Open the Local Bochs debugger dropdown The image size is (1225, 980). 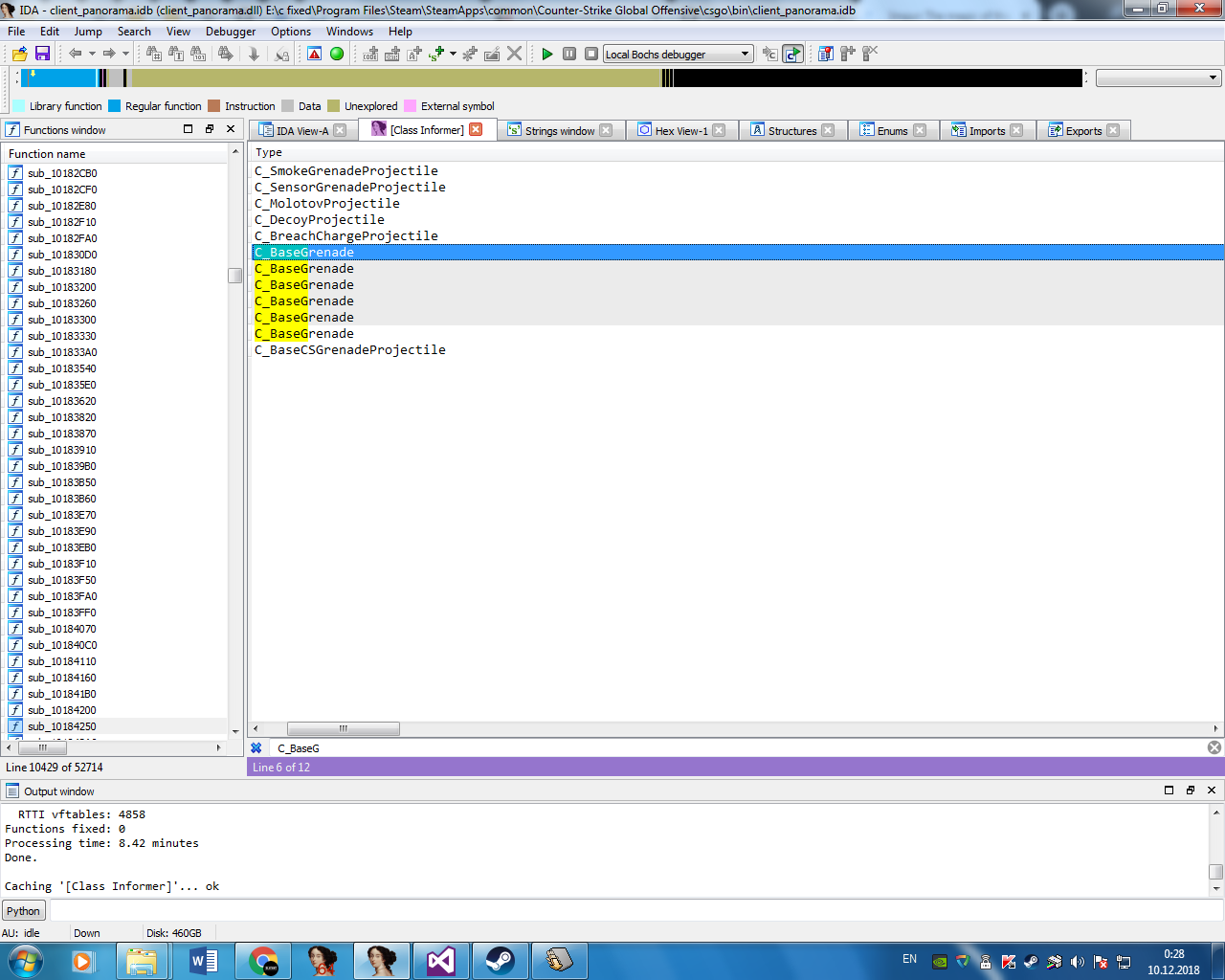pos(745,55)
